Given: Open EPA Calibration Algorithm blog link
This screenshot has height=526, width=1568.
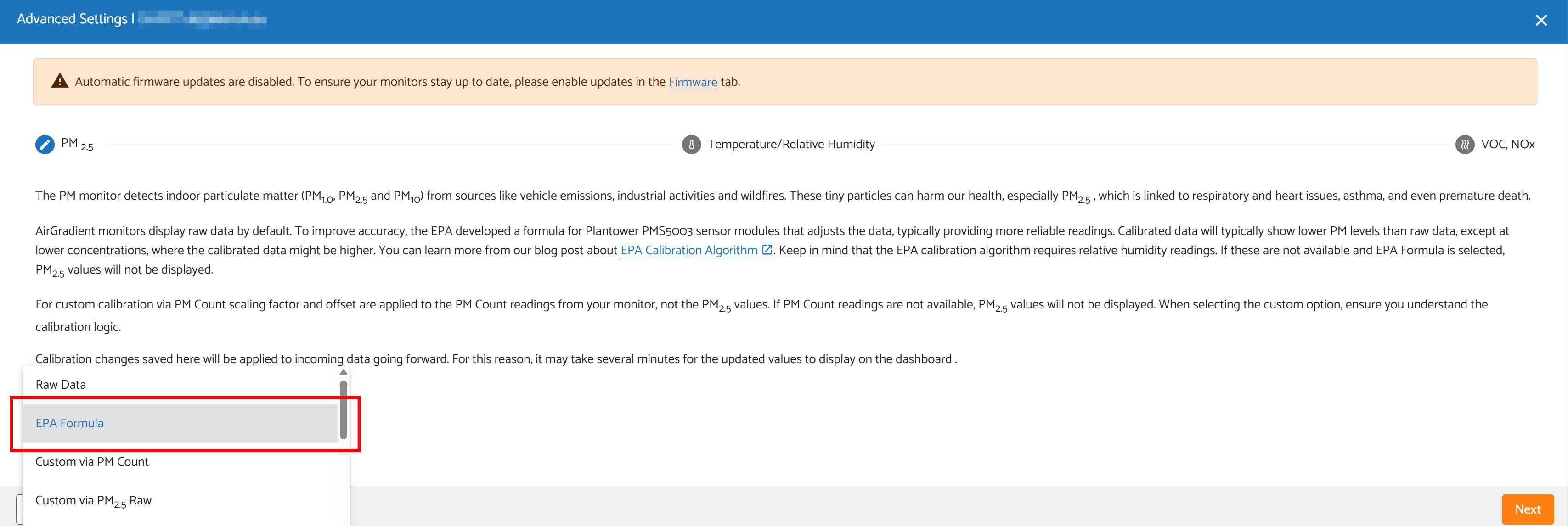Looking at the screenshot, I should click(688, 250).
